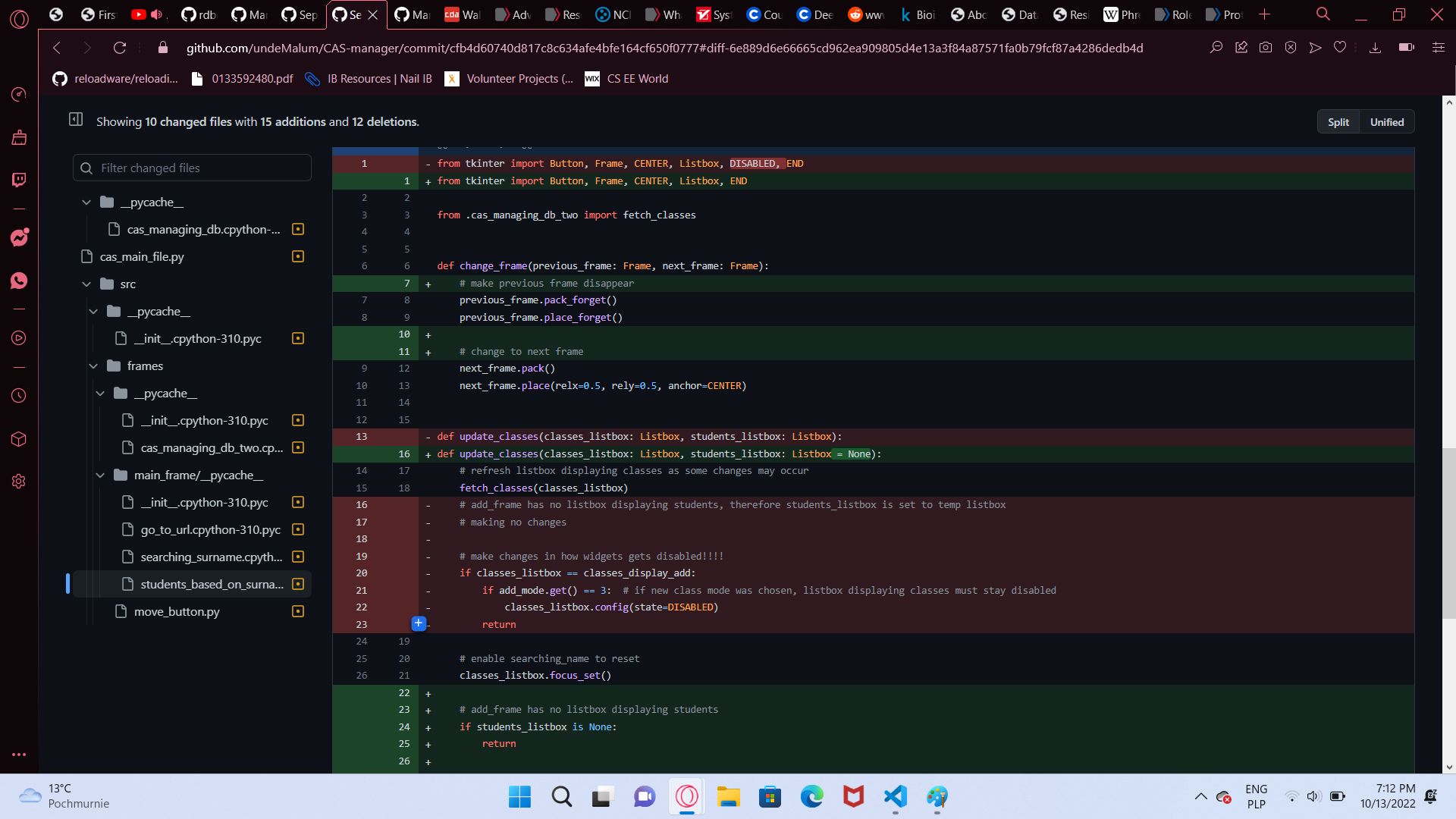Open CS EE World bookmark
1456x819 pixels.
(x=627, y=79)
